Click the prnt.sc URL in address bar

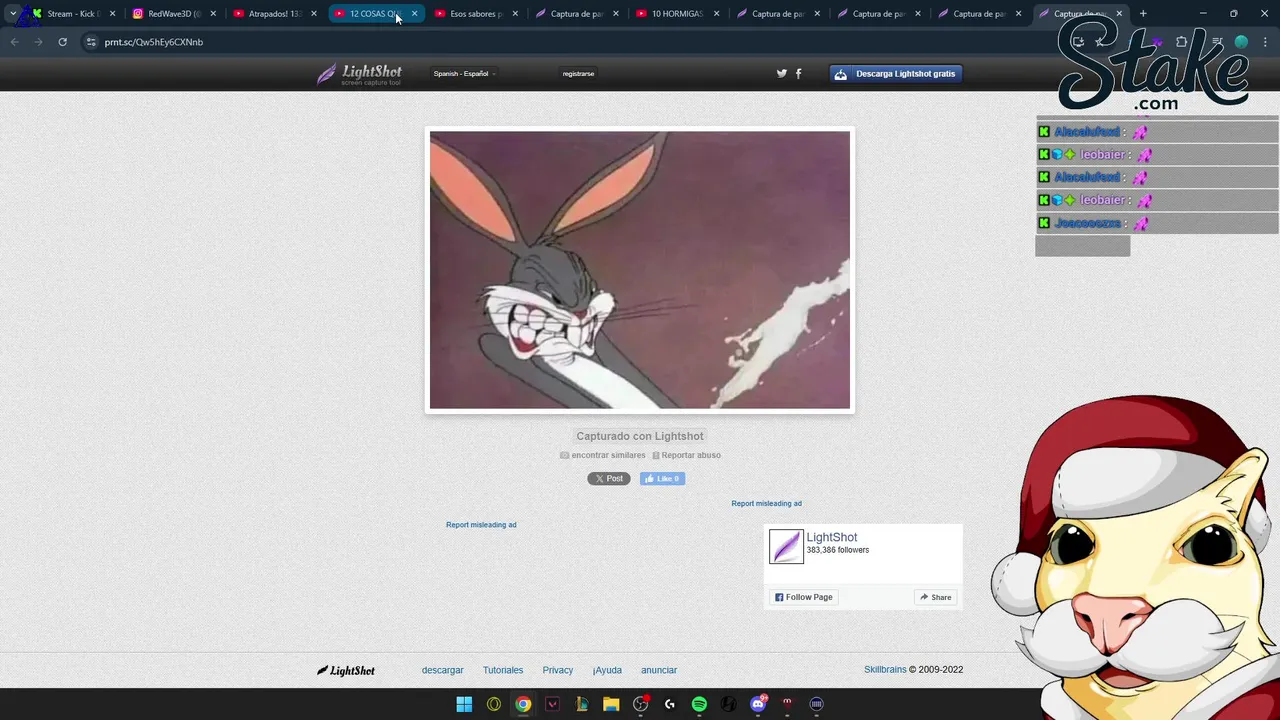click(153, 42)
